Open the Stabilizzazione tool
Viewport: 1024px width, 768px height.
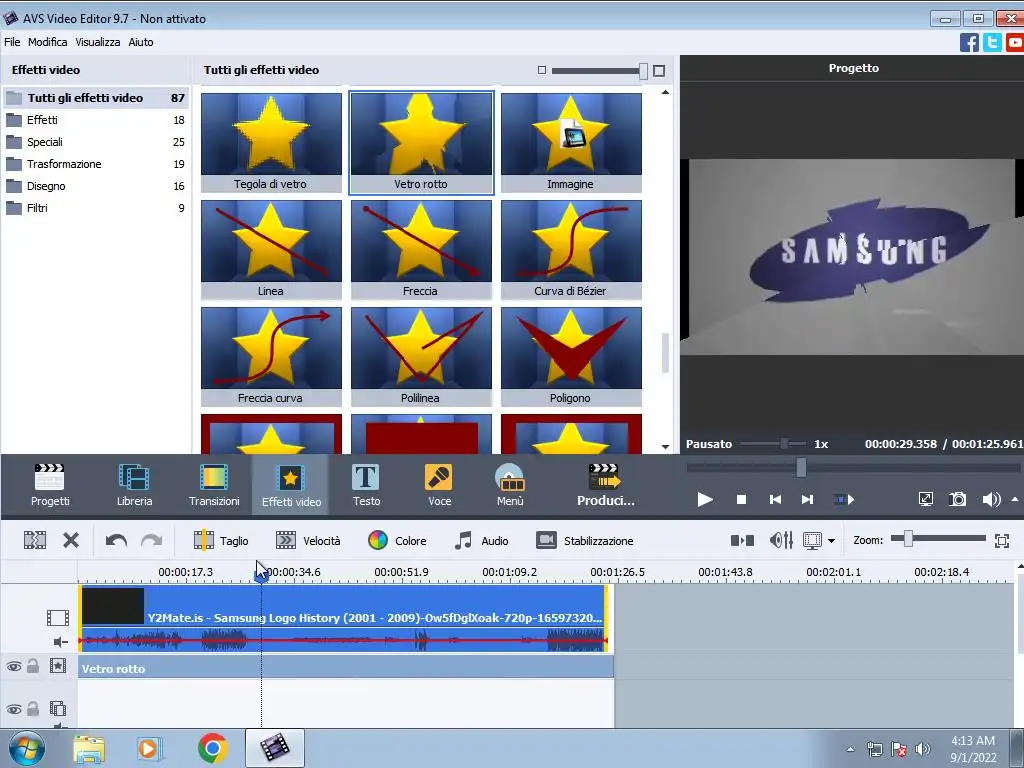(584, 541)
